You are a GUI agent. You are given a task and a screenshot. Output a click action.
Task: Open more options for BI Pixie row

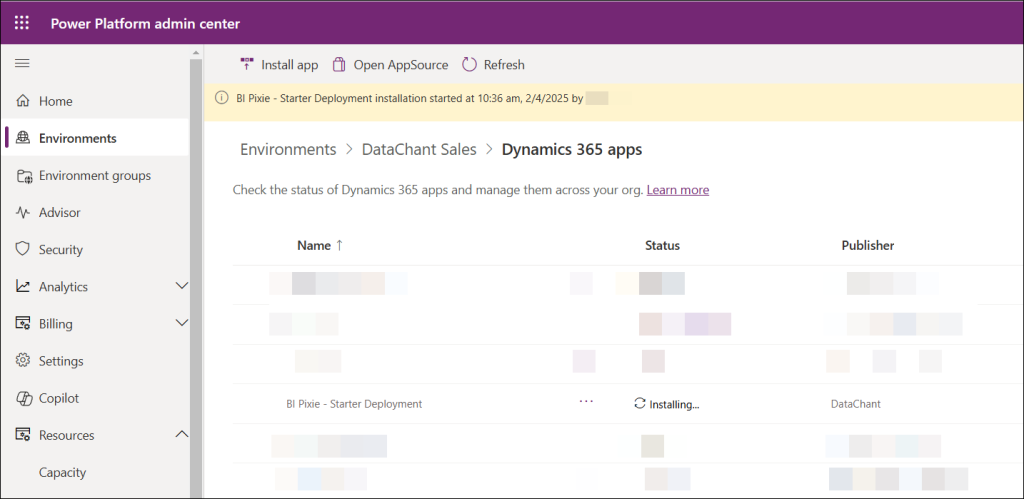(x=586, y=402)
